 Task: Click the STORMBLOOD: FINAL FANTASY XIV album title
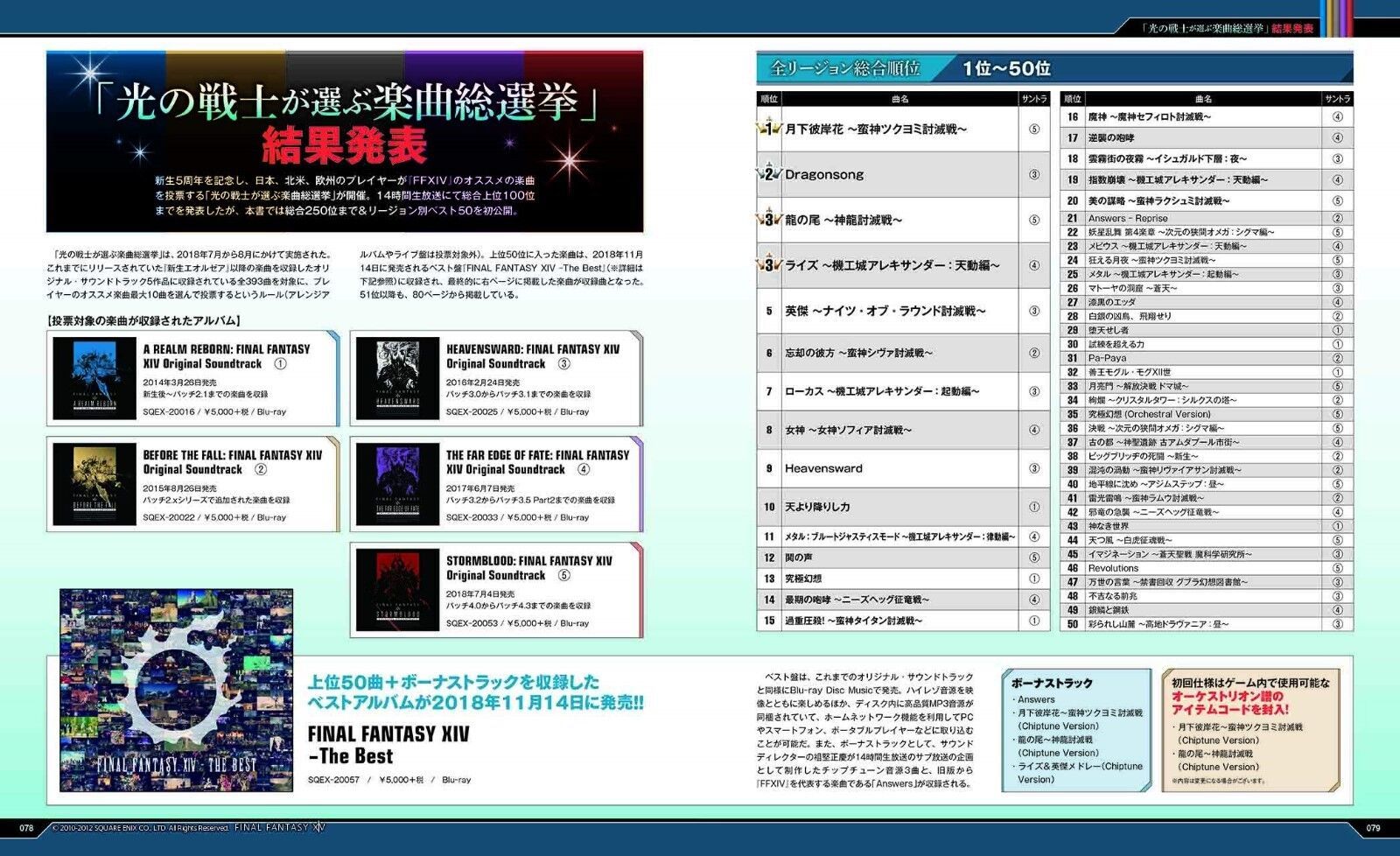(x=528, y=568)
